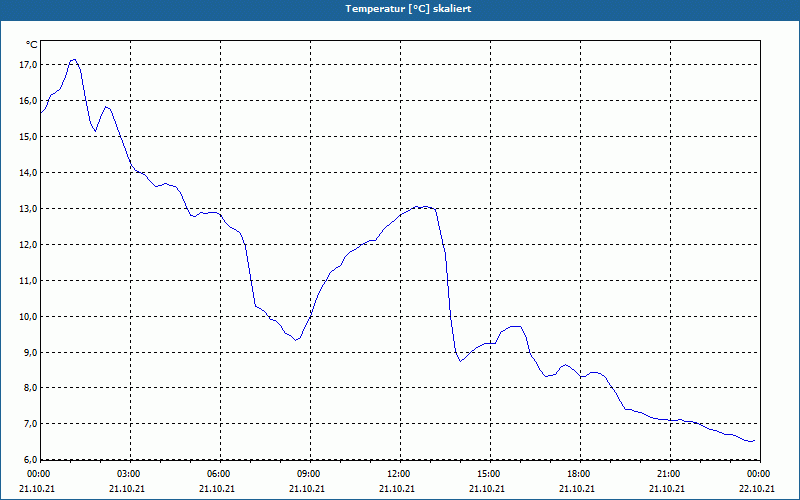Click the 09:00 time label
This screenshot has width=800, height=500.
click(x=309, y=474)
